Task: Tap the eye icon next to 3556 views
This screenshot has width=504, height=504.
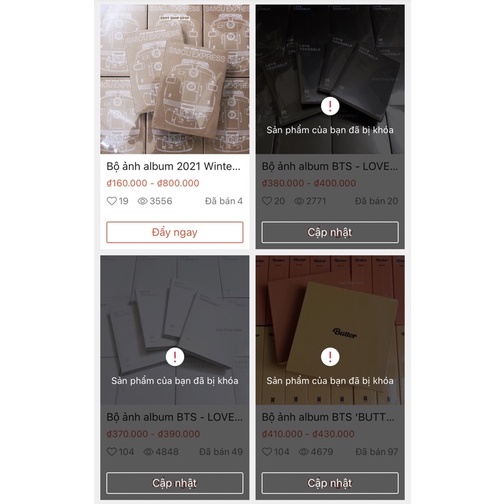Action: tap(143, 201)
